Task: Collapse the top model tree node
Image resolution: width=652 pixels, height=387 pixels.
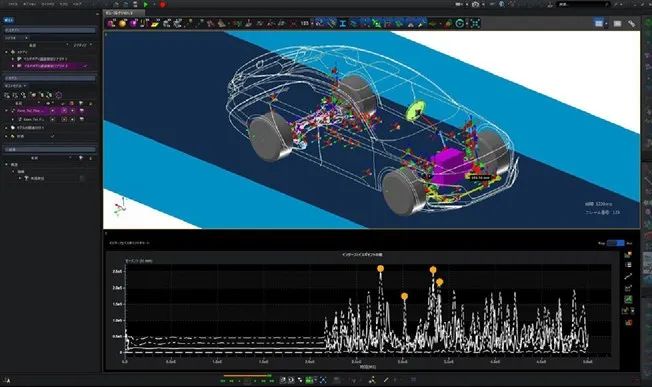Action: 7,52
